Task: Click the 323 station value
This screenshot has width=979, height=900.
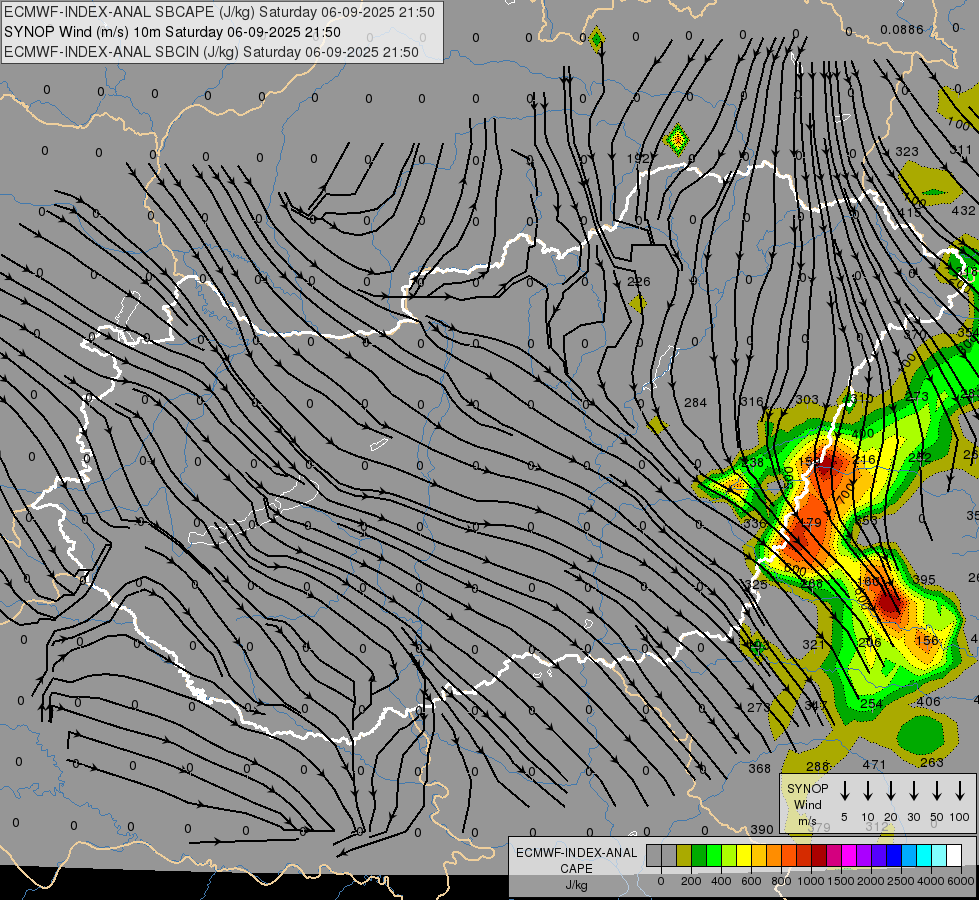Action: [907, 151]
